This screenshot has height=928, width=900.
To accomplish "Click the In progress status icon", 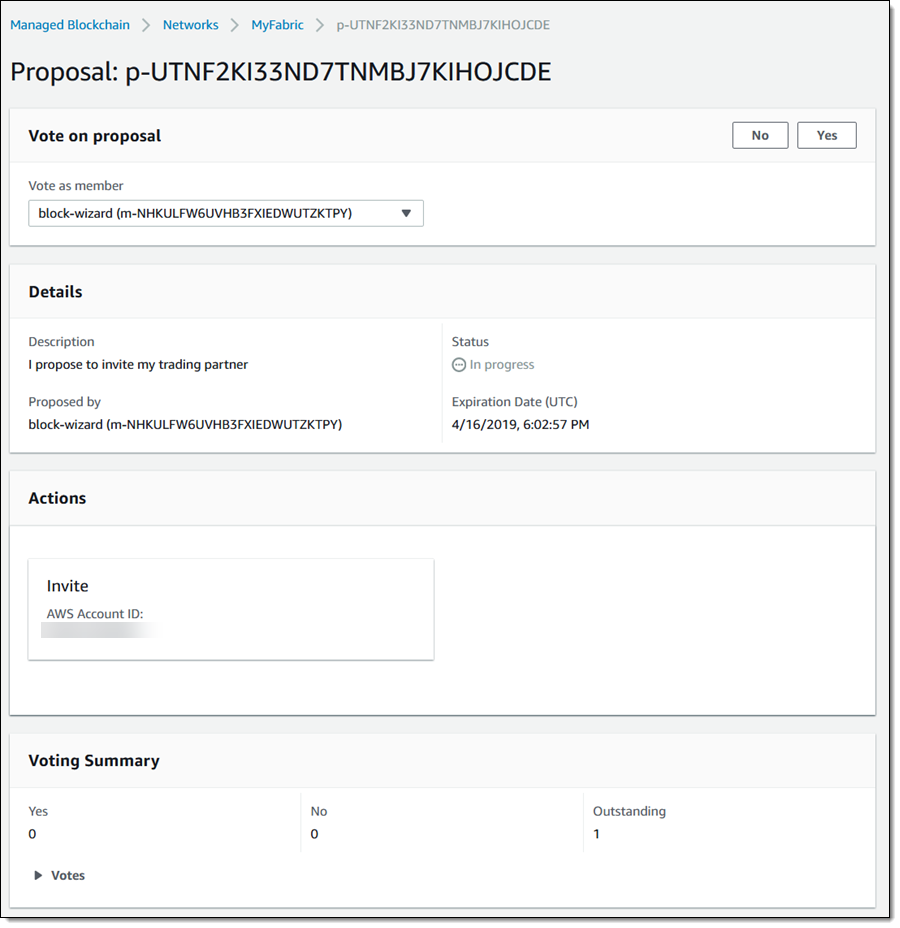I will click(x=459, y=365).
